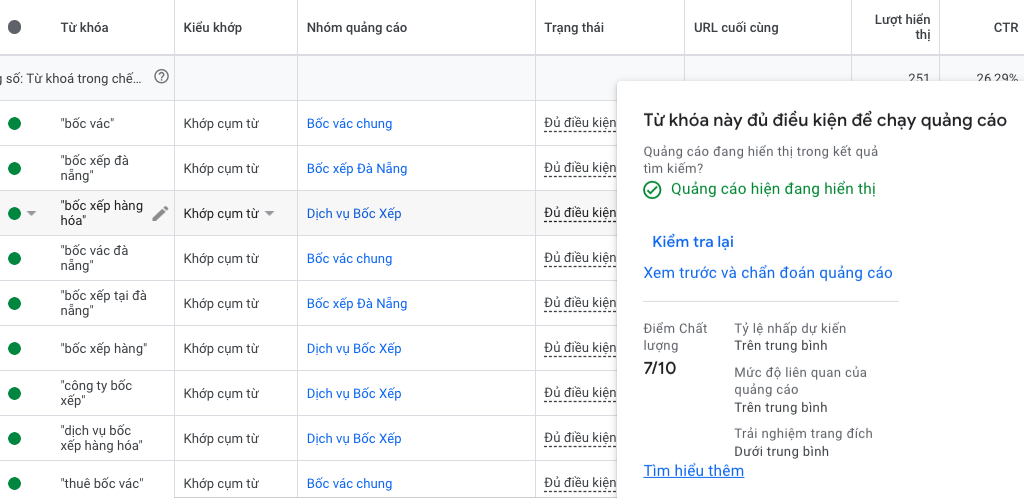
Task: Toggle status dot of "bốc xếp đà nẵng" keyword
Action: coord(14,168)
